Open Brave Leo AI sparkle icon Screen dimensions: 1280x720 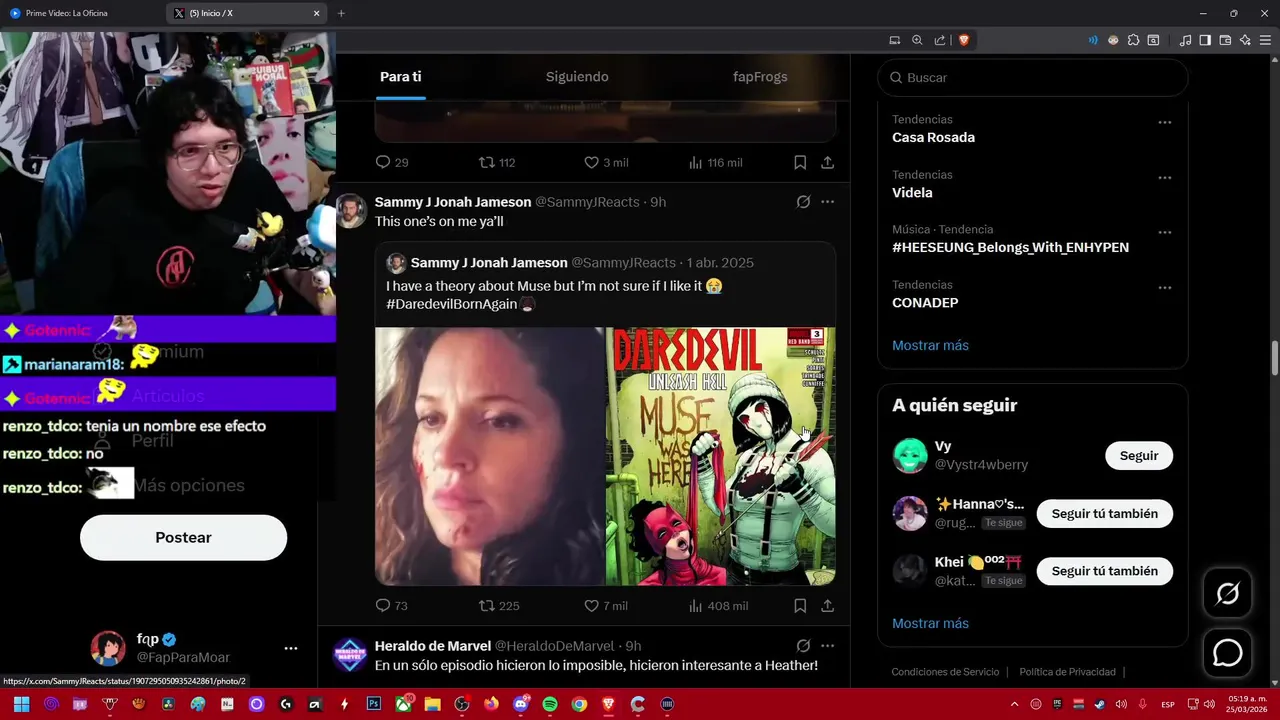click(x=1245, y=40)
